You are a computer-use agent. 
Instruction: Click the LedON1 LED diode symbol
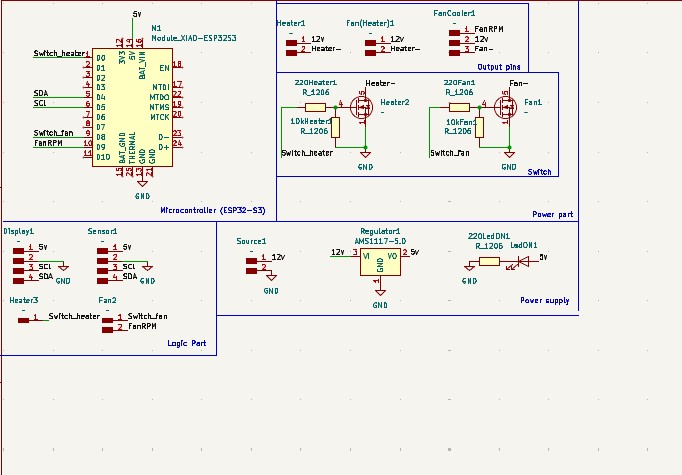tap(521, 262)
